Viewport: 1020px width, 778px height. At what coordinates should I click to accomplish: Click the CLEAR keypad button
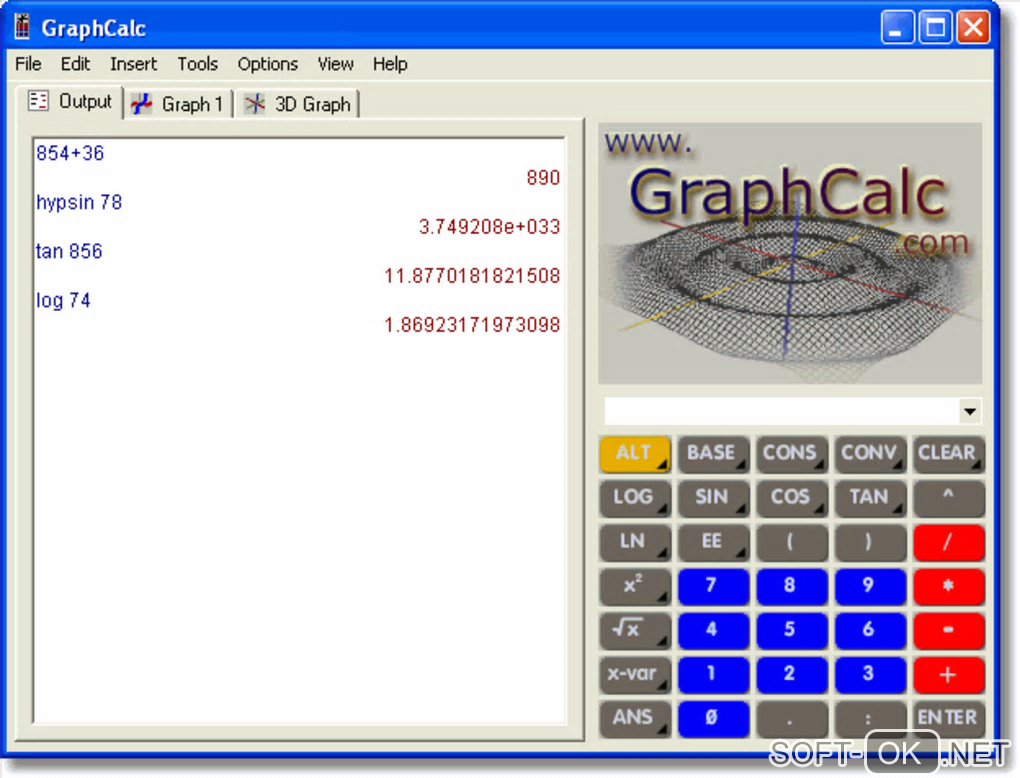point(948,453)
